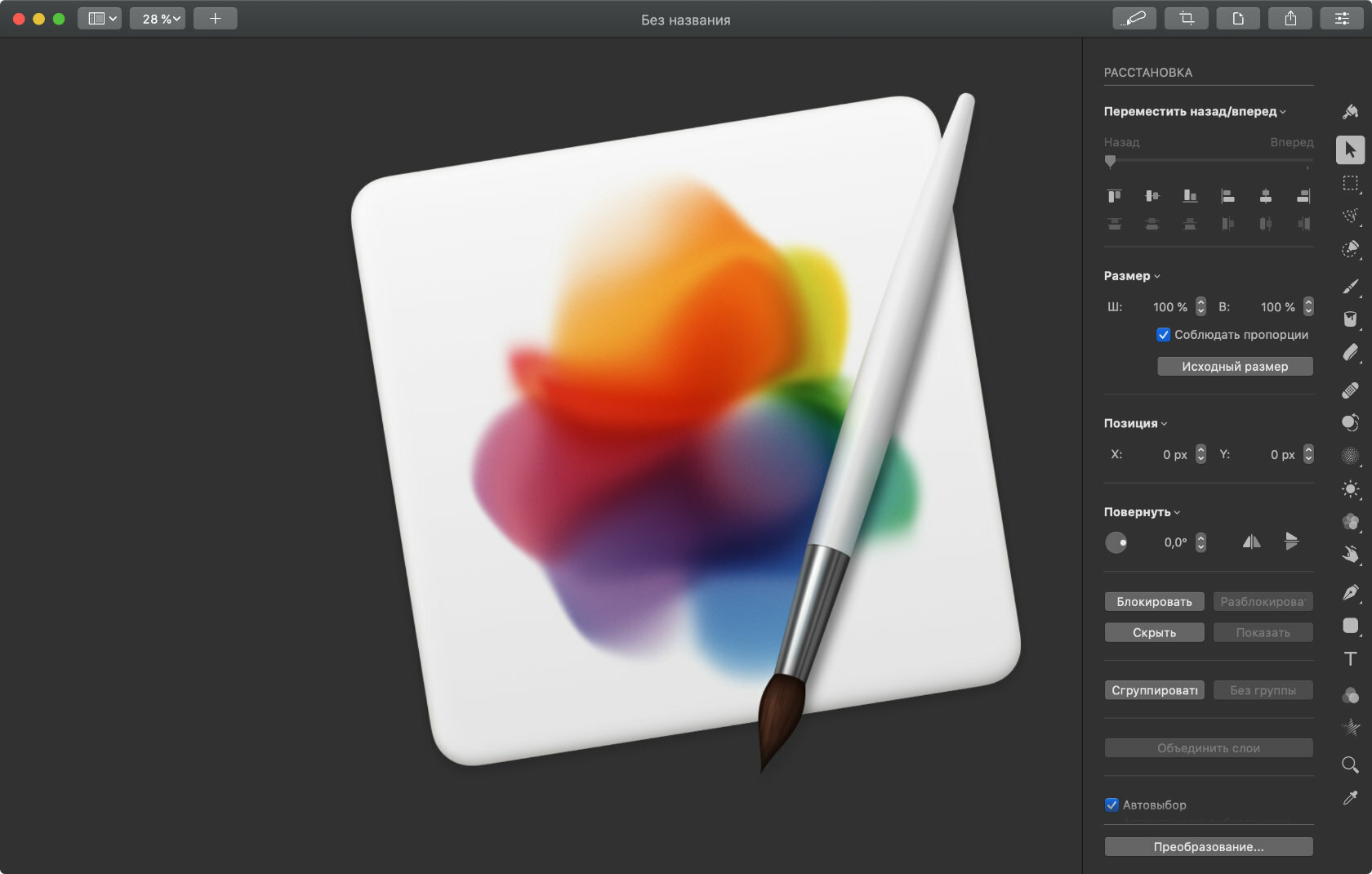1372x874 pixels.
Task: Collapse the Размер section
Action: 1157,276
